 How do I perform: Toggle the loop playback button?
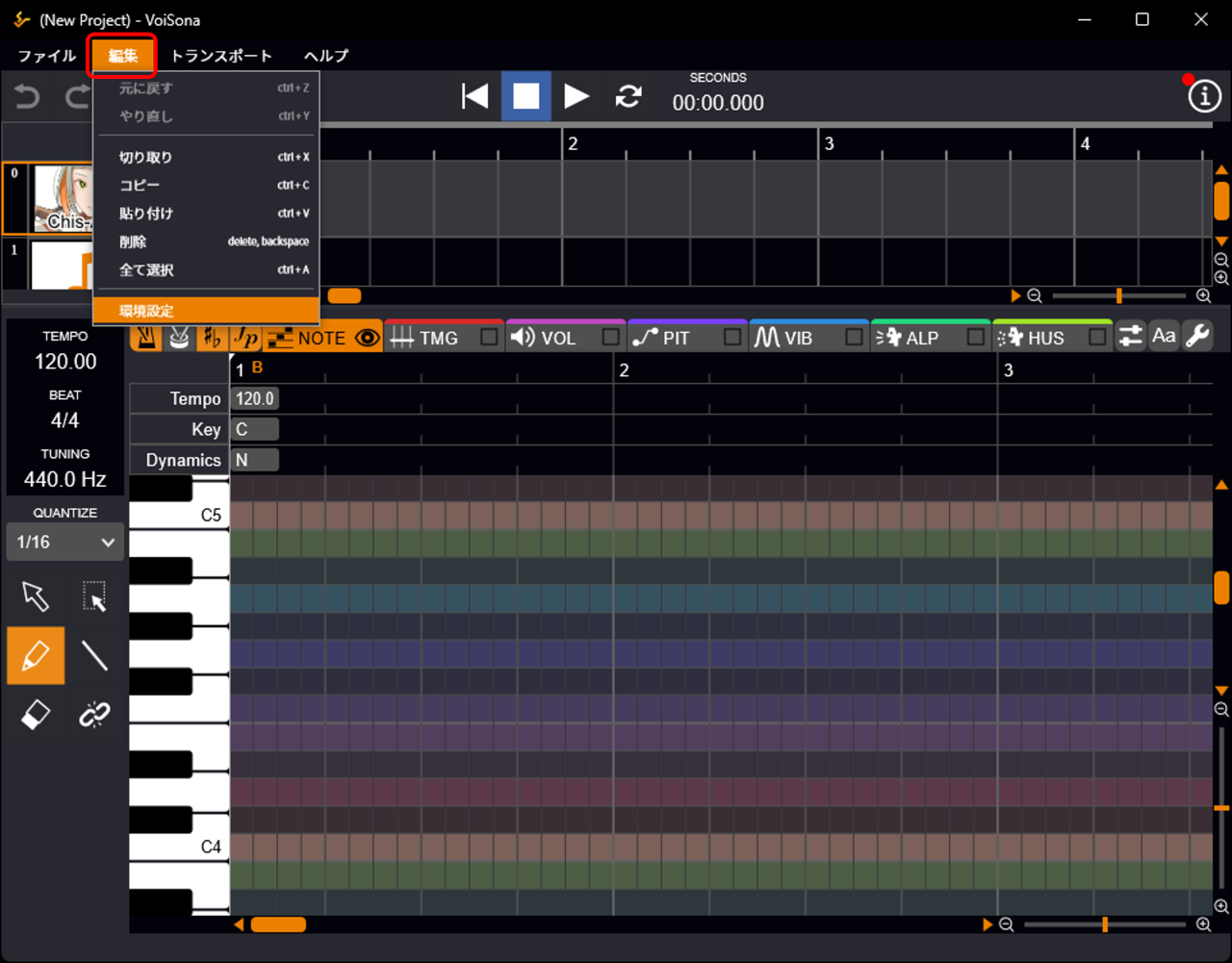[x=629, y=96]
